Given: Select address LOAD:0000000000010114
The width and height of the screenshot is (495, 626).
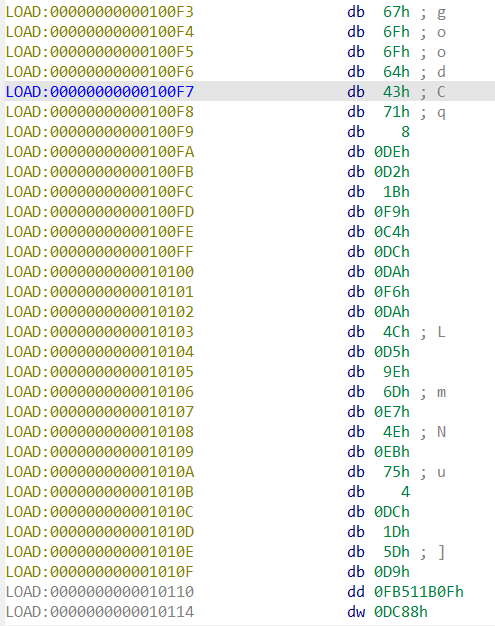Looking at the screenshot, I should click(100, 612).
